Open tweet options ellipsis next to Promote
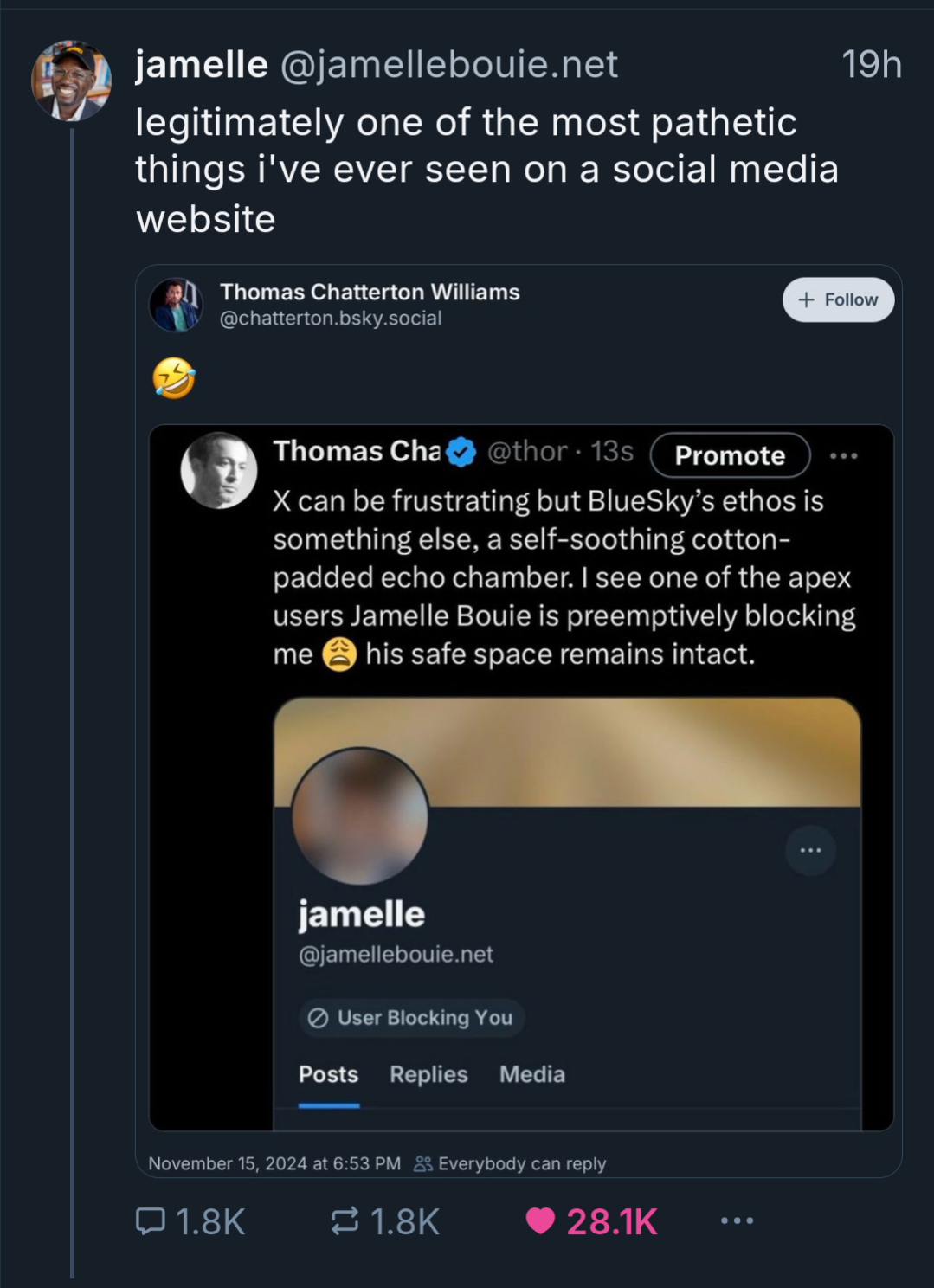Viewport: 934px width, 1288px height. [x=844, y=455]
